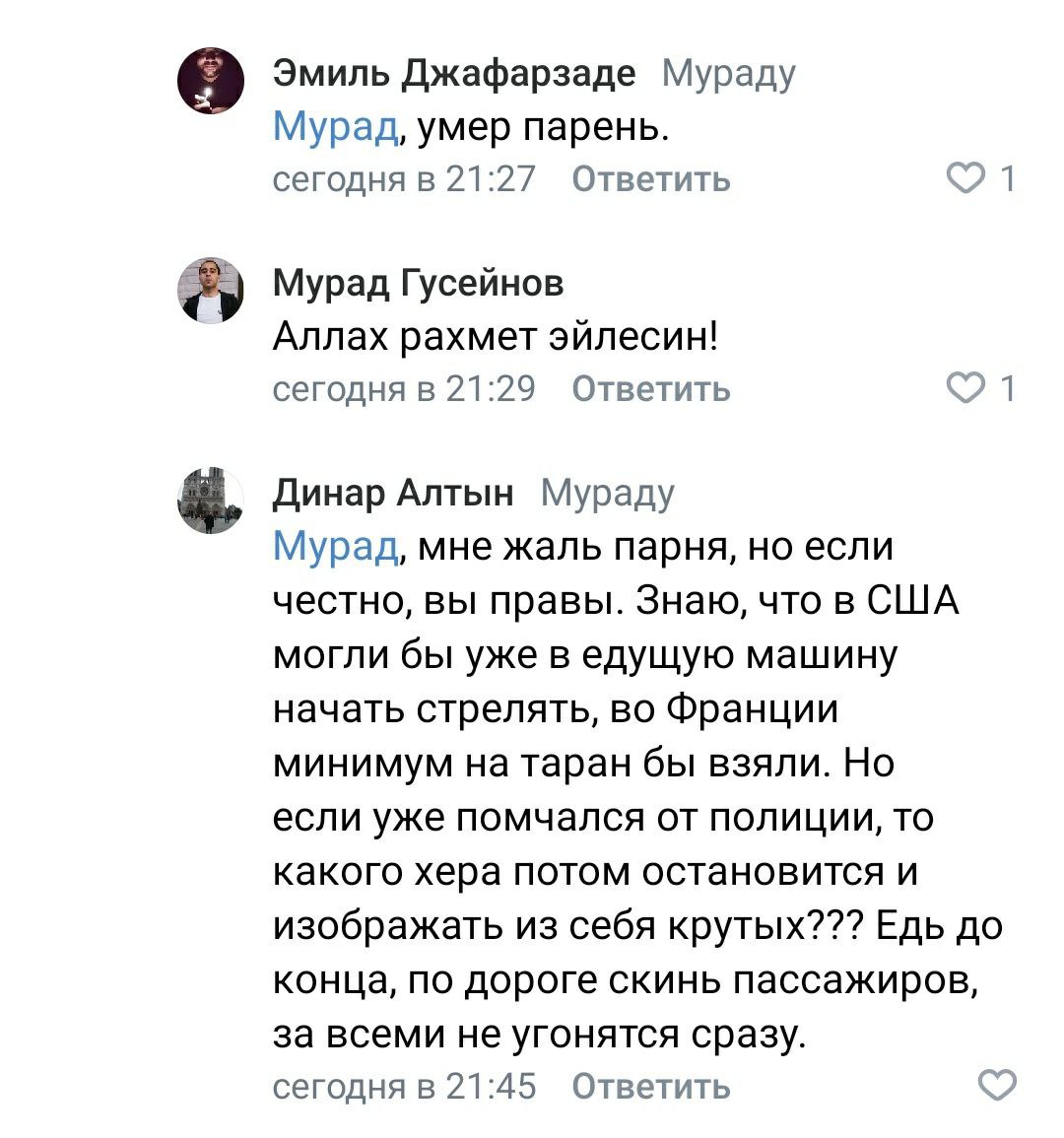Tap blue 'Мурад' mention in Динар's comment

[335, 546]
